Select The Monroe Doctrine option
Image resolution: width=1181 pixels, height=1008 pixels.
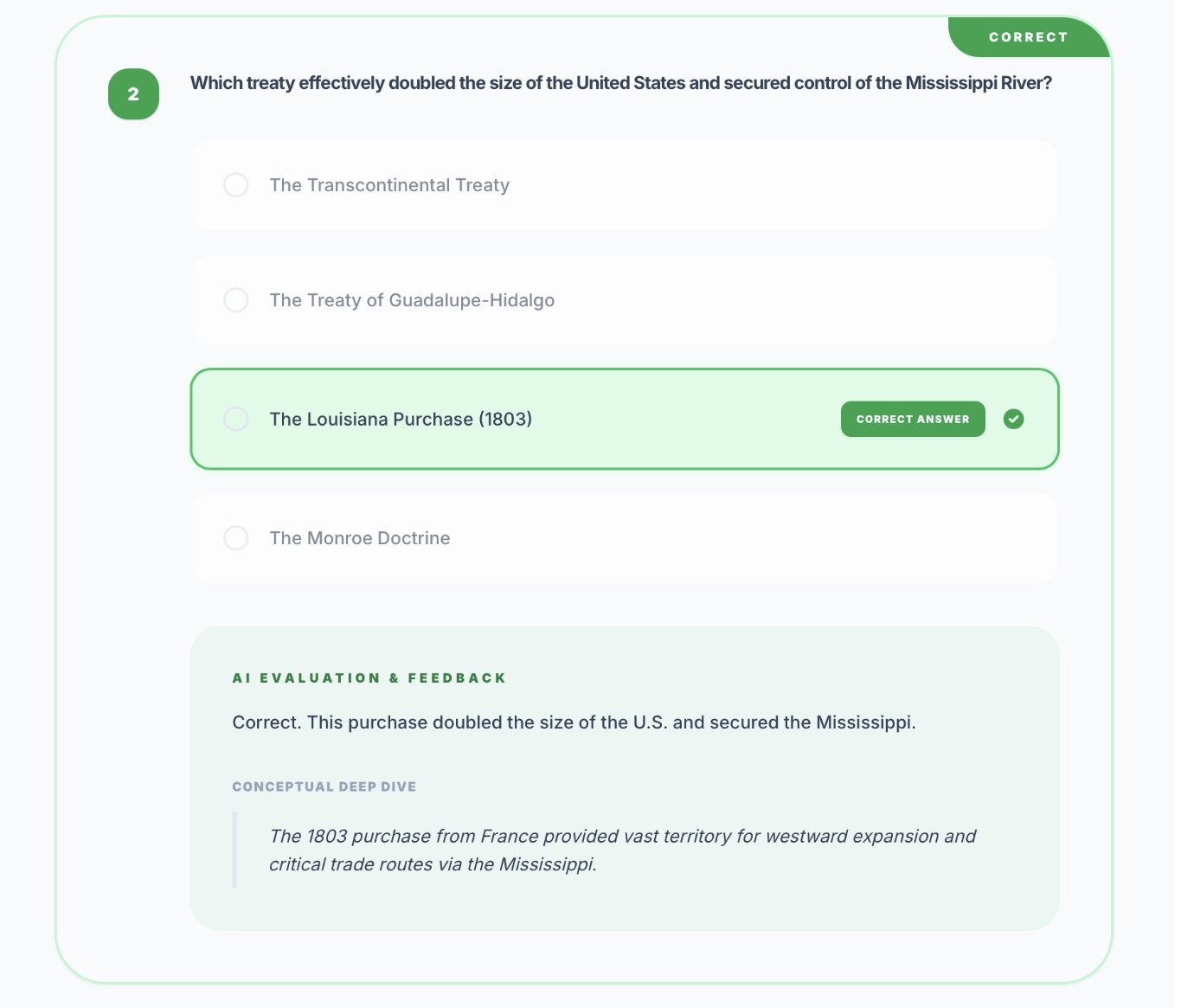click(x=359, y=537)
